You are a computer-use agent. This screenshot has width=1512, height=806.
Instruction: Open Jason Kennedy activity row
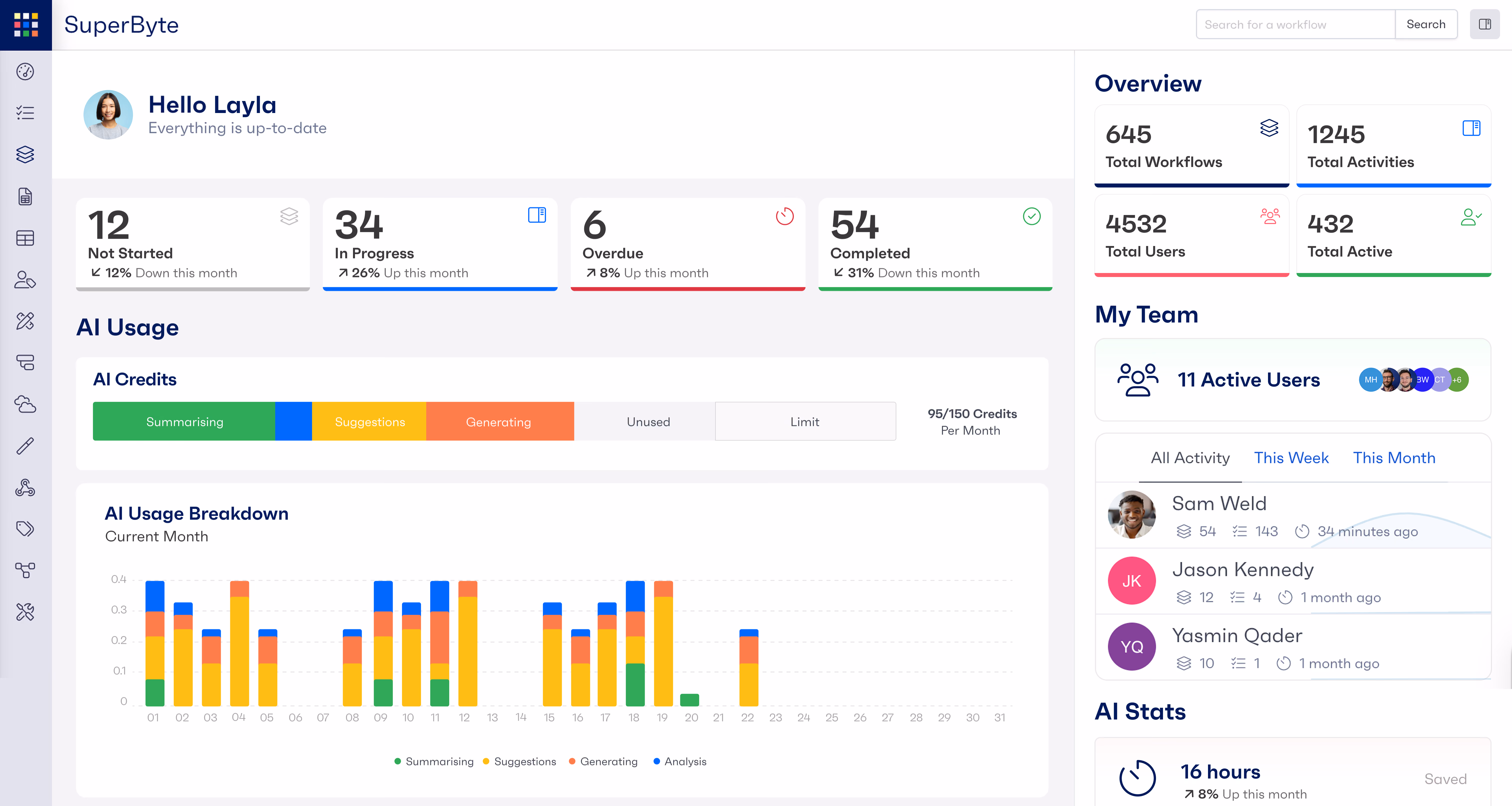[x=1293, y=581]
